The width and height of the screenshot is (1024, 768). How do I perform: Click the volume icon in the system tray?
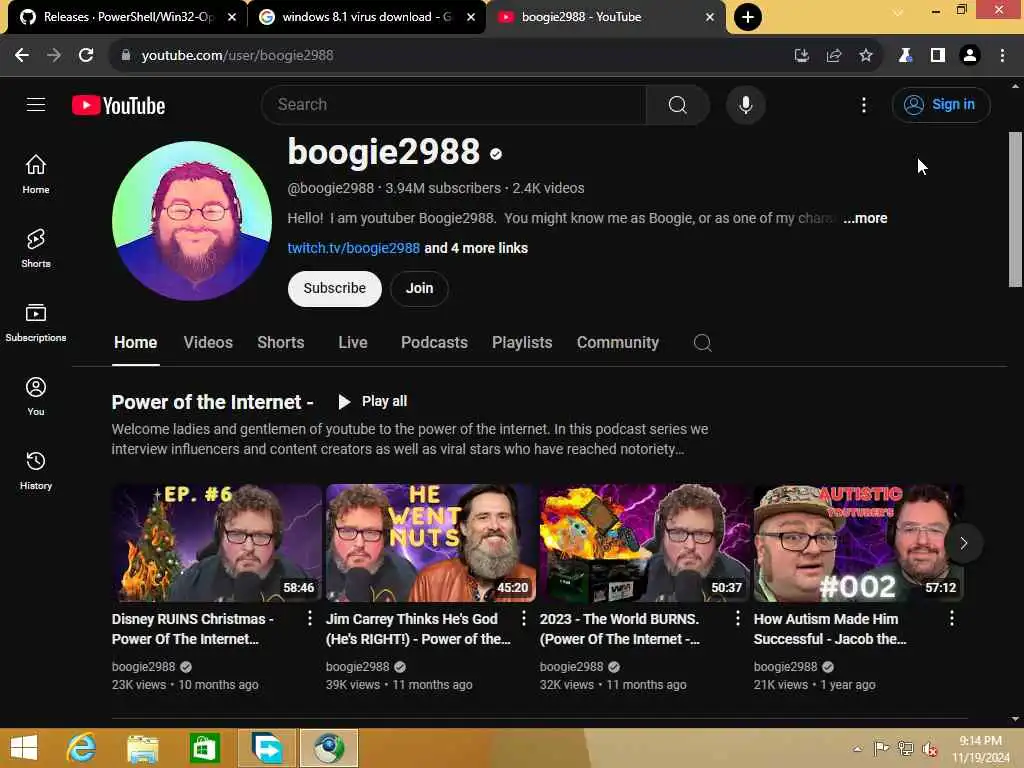coord(929,748)
